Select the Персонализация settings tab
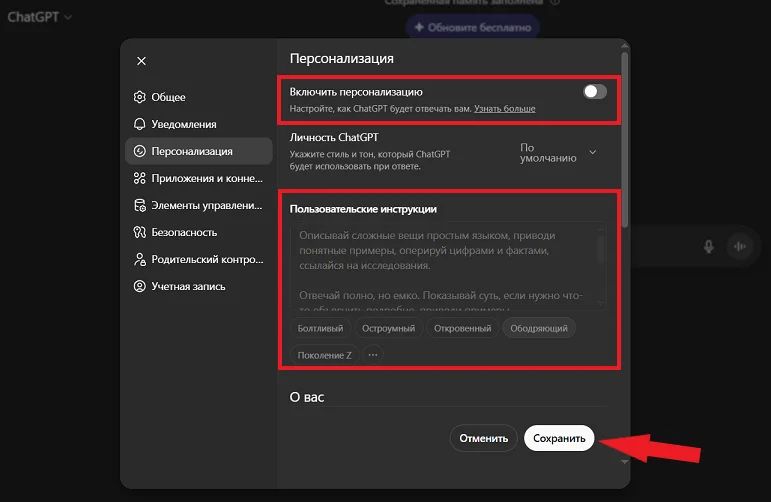 coord(199,151)
